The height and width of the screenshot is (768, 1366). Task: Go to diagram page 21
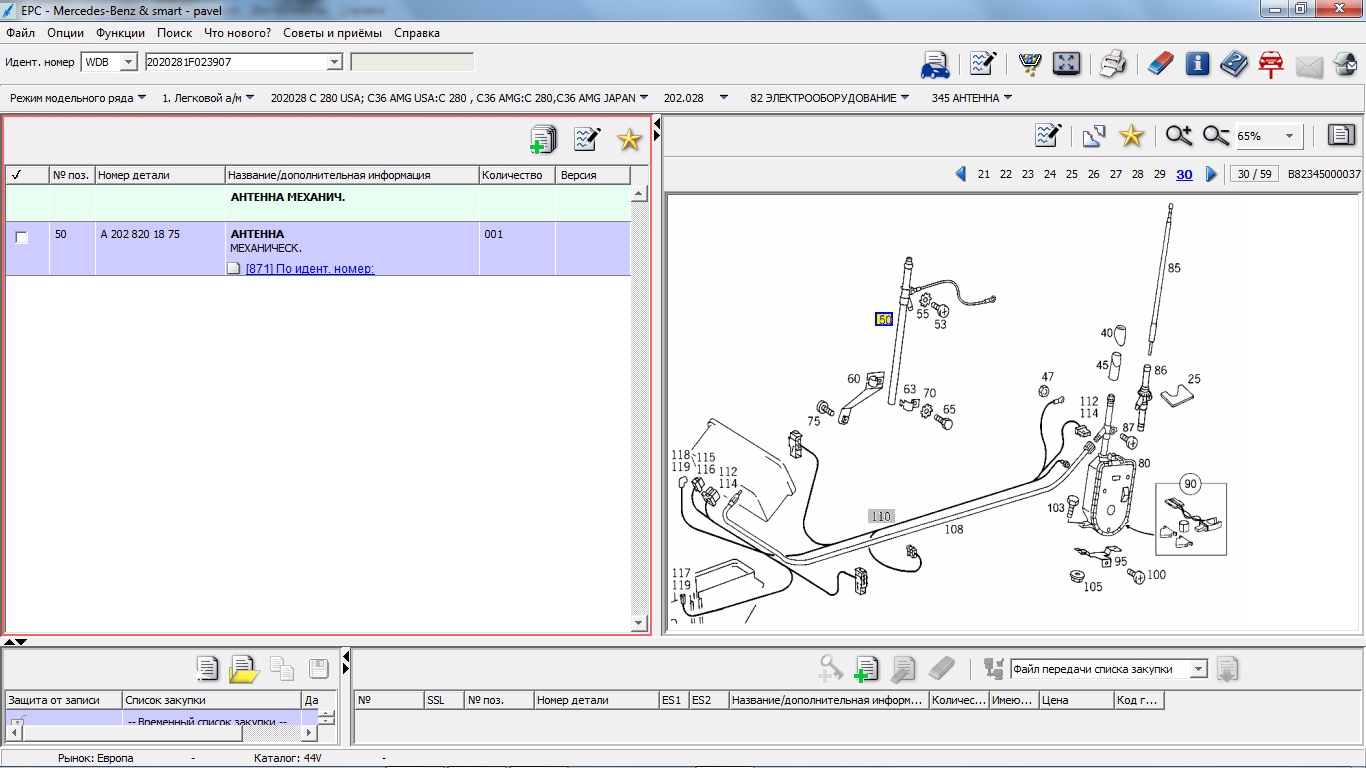pos(984,174)
